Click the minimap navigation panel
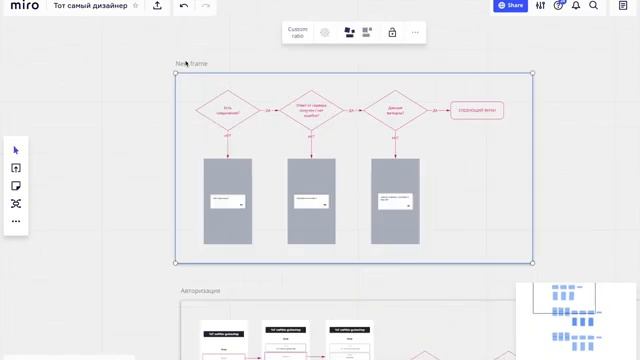640x360 pixels. coord(576,321)
